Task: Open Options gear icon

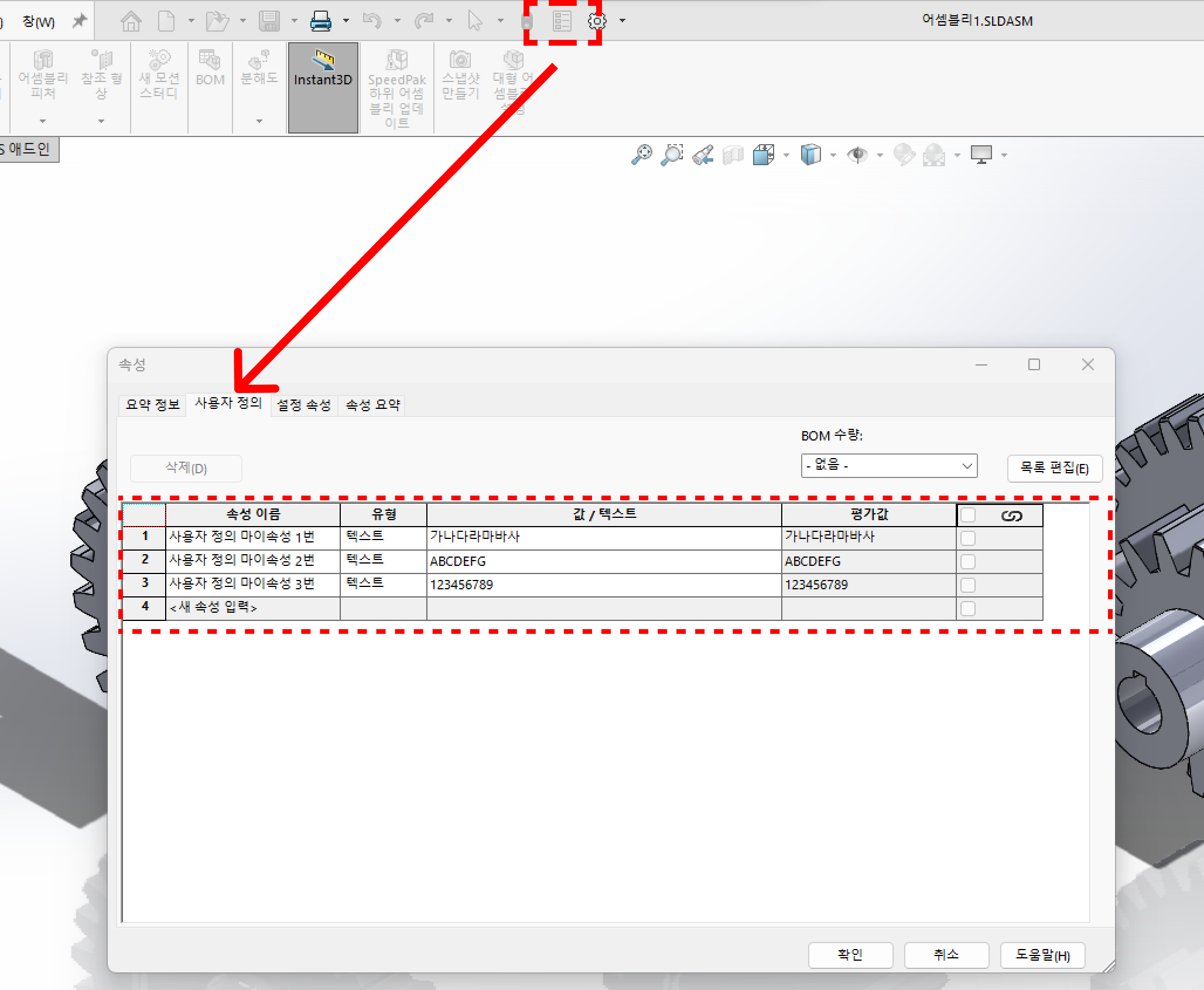Action: pos(597,22)
